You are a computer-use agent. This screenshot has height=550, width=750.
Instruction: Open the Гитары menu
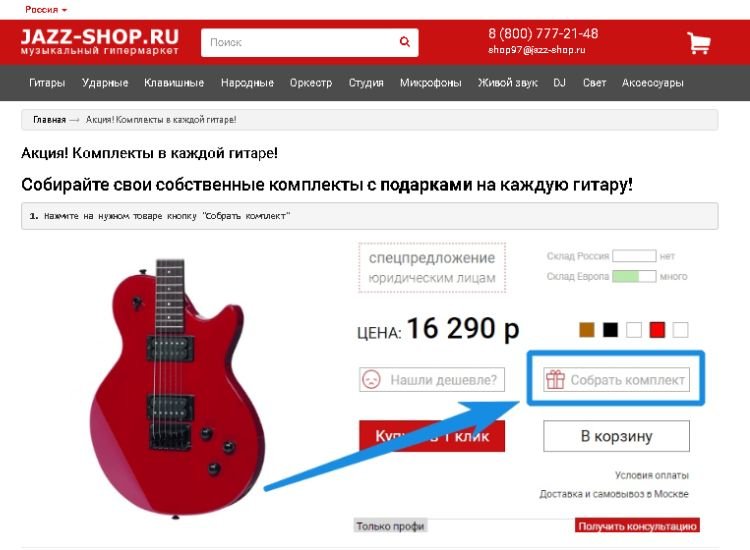[47, 83]
